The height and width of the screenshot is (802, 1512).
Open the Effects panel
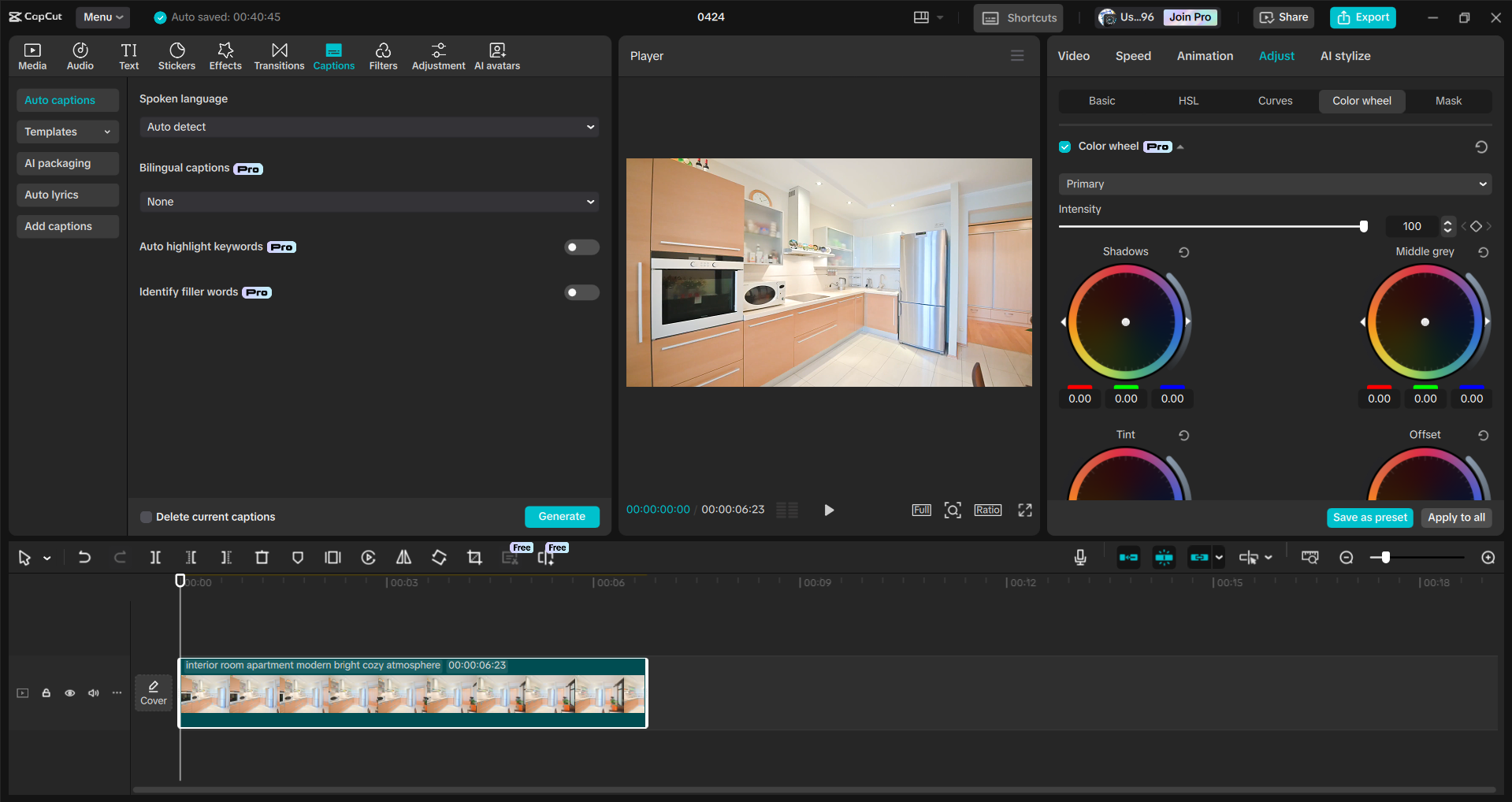pos(225,55)
